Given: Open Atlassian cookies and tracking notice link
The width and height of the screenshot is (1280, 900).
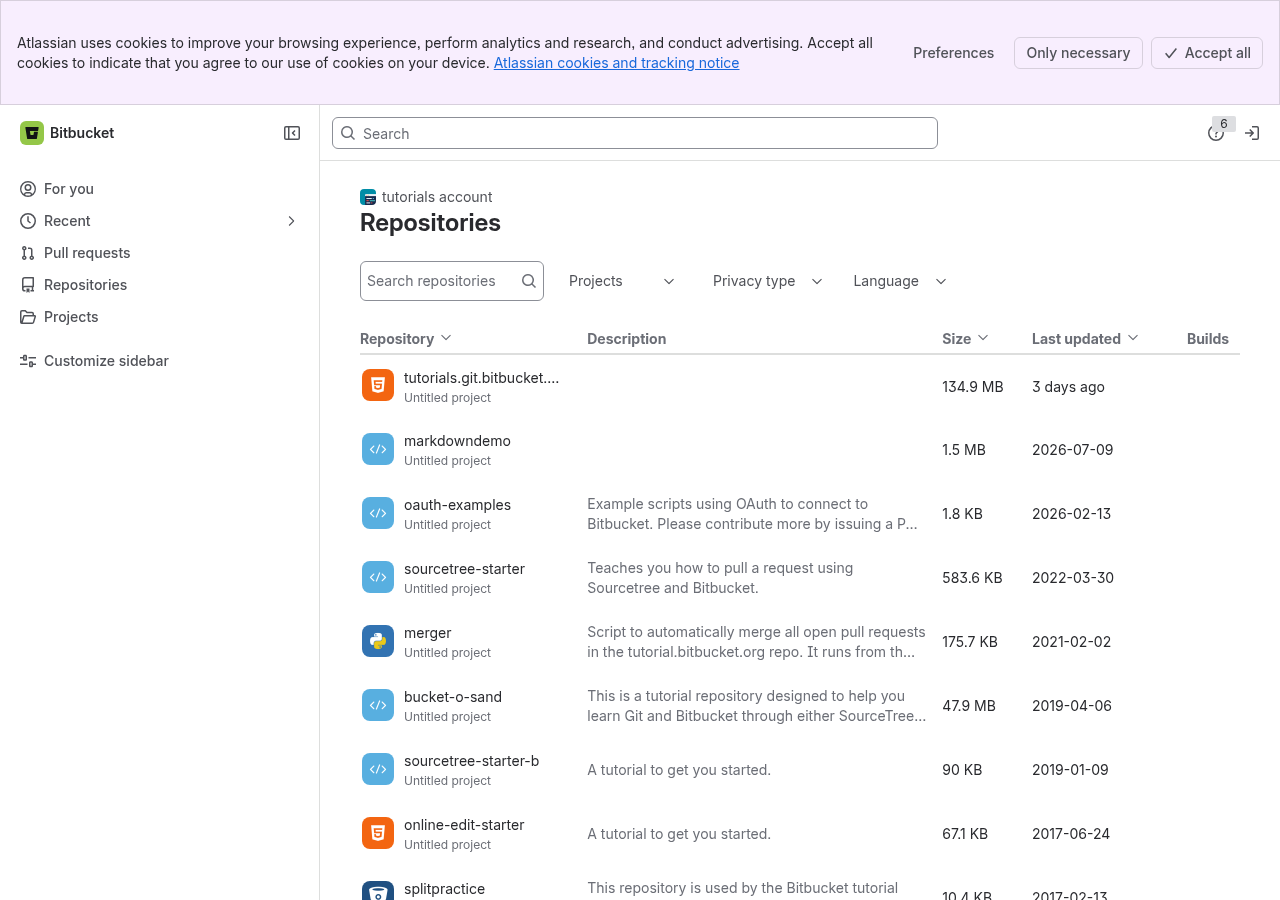Looking at the screenshot, I should click(x=616, y=63).
